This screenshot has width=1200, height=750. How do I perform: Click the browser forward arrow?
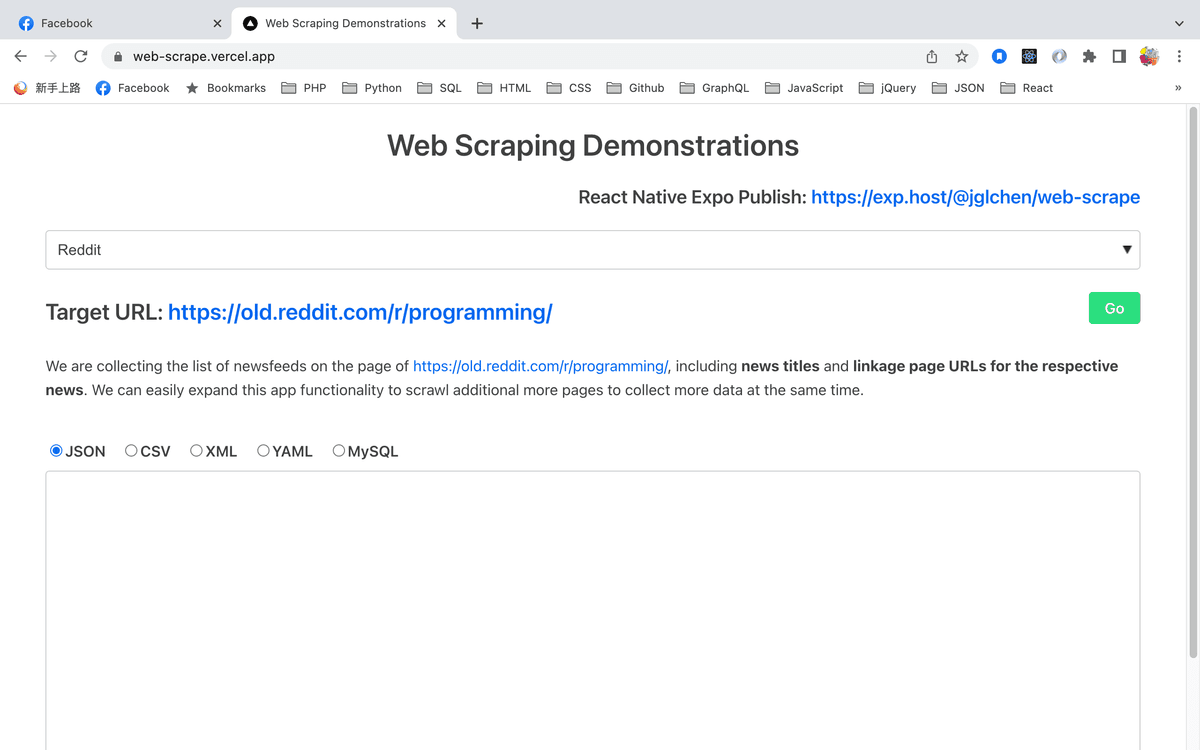pos(51,57)
